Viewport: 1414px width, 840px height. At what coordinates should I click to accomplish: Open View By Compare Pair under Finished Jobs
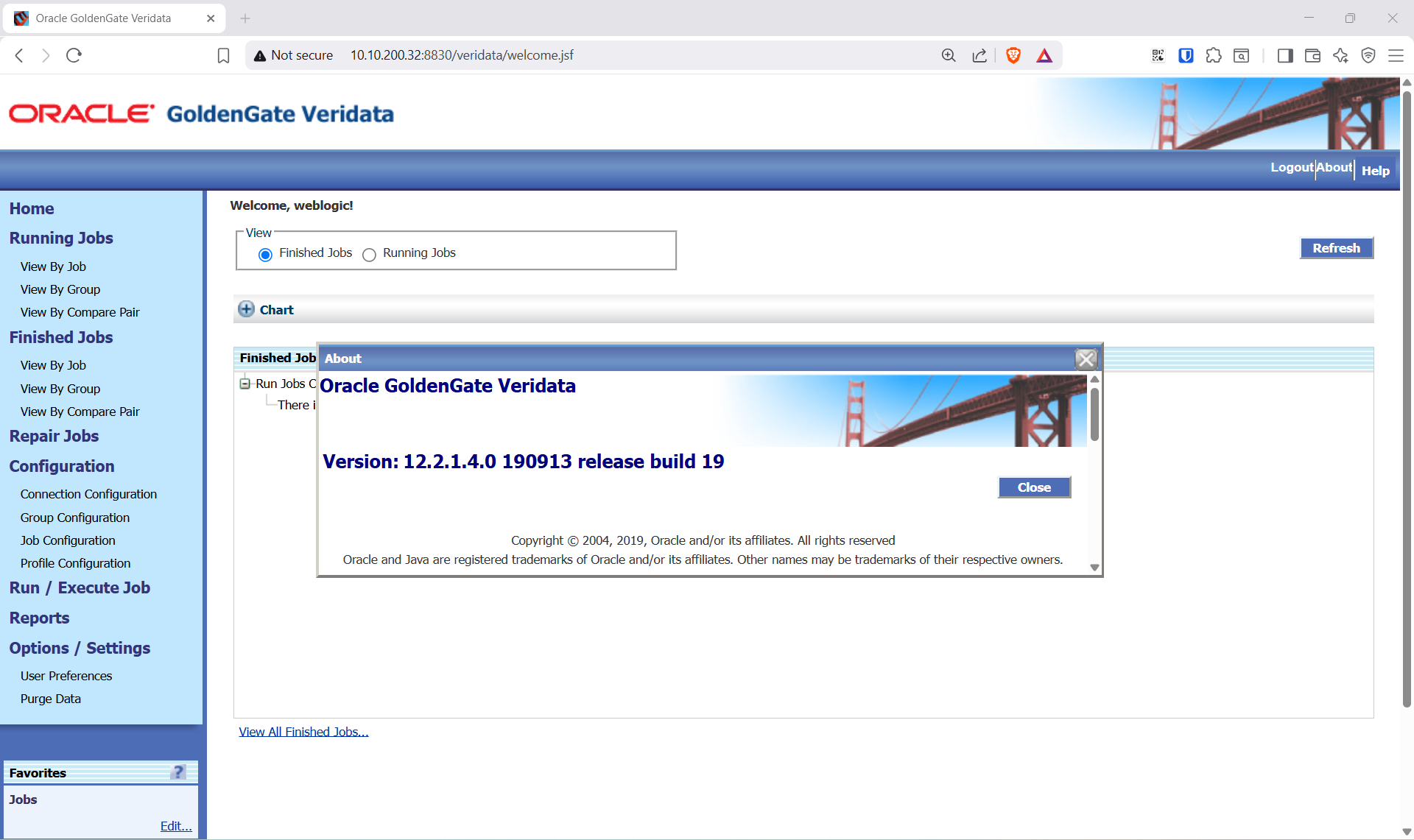tap(80, 412)
